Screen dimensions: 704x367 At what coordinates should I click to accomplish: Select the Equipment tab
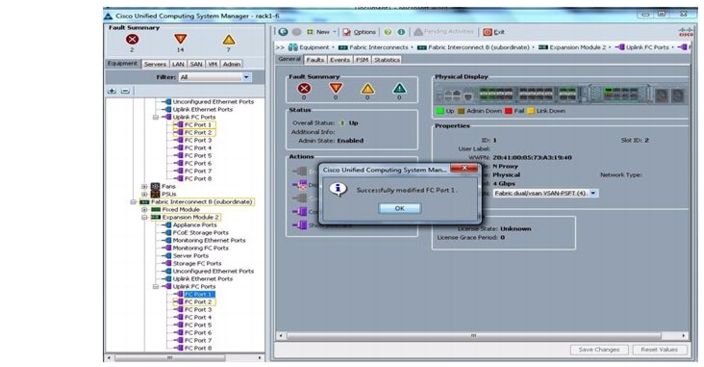pos(123,63)
